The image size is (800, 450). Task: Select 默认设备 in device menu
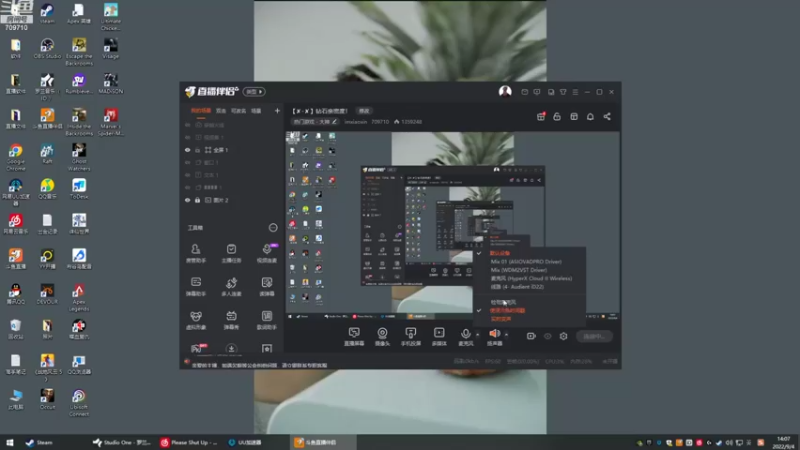click(x=499, y=253)
